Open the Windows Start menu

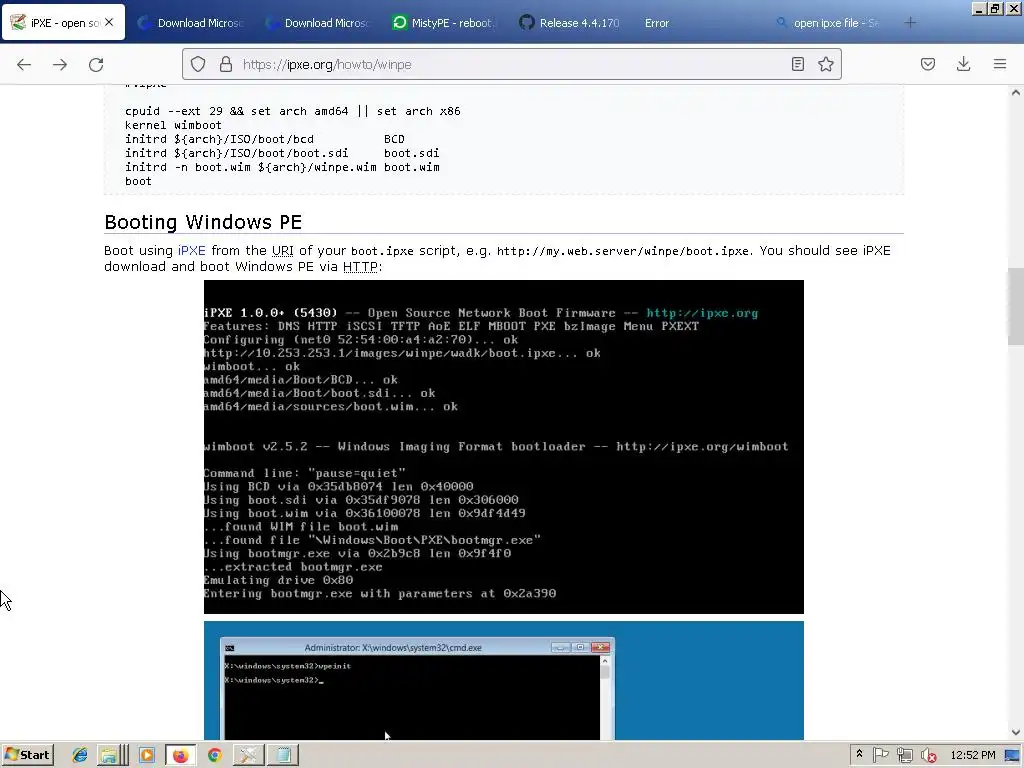pos(27,755)
